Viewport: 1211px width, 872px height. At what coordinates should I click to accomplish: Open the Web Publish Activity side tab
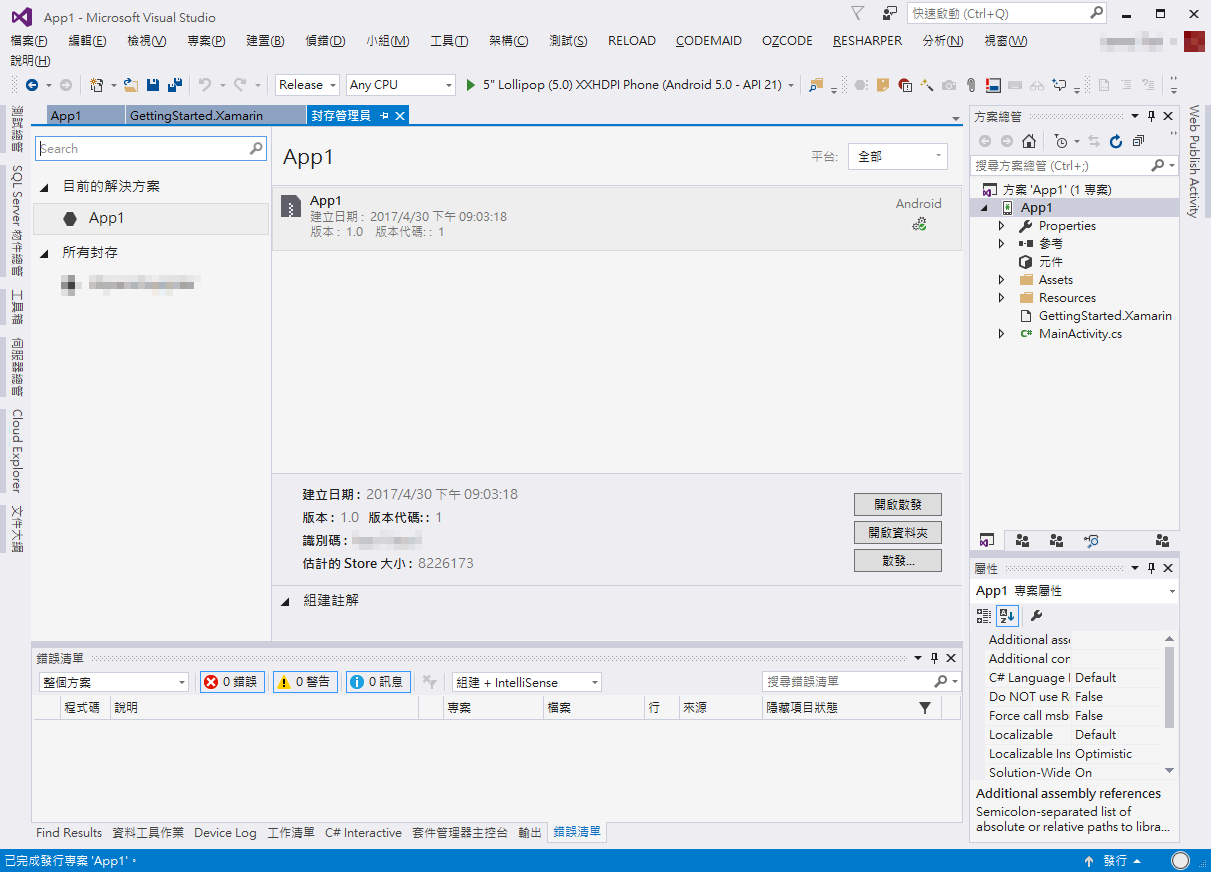tap(1194, 161)
